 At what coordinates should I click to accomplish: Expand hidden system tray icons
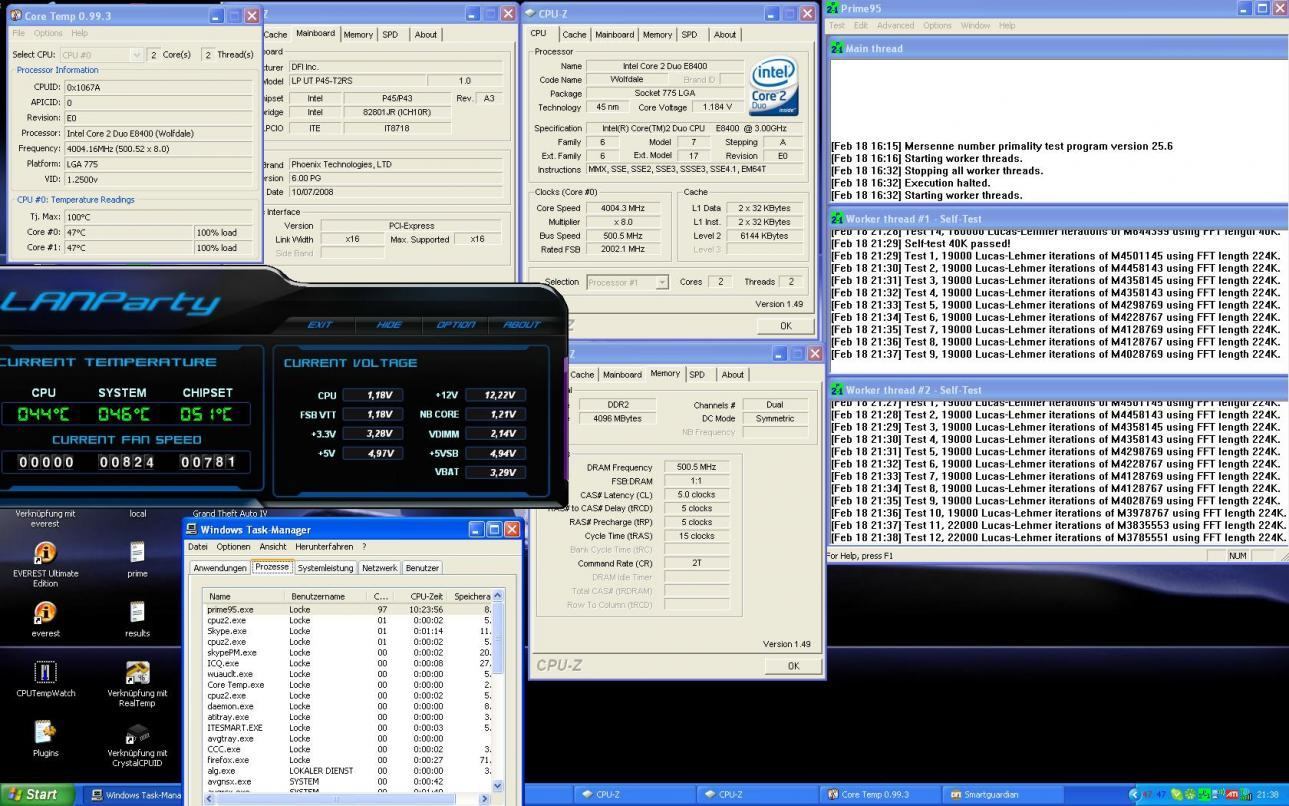(x=1134, y=795)
